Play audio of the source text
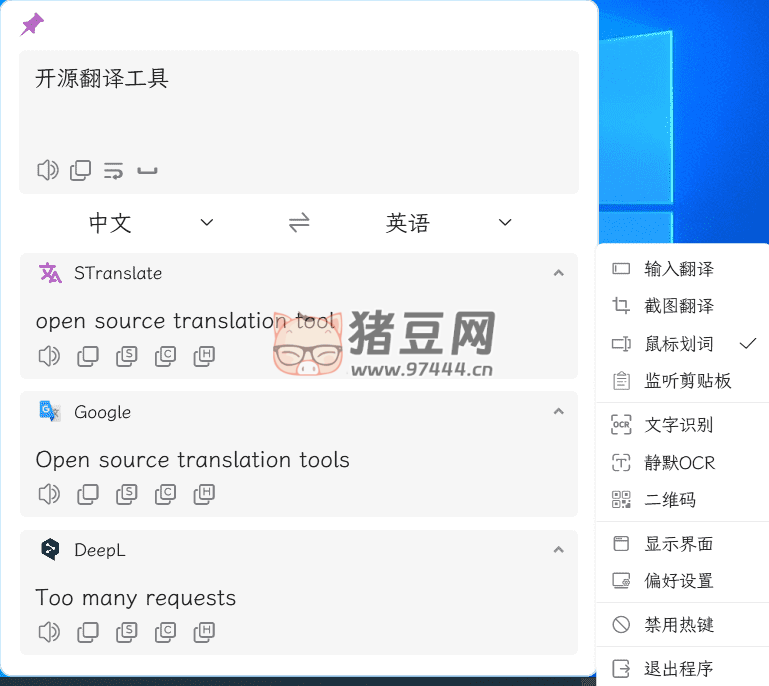The width and height of the screenshot is (769, 686). coord(47,170)
